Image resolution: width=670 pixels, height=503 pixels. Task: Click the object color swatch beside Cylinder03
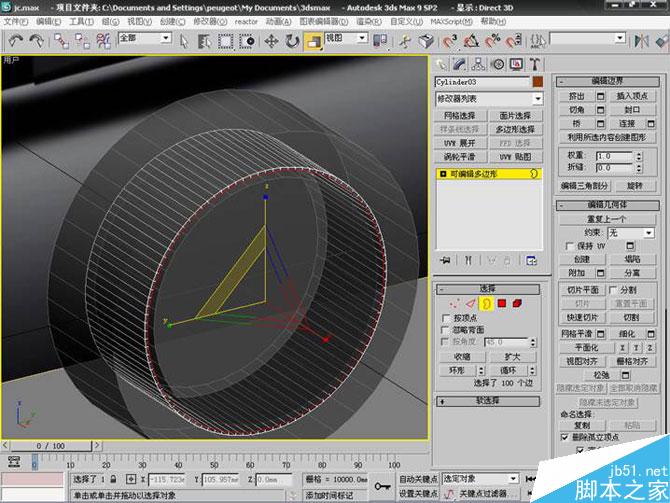[538, 81]
